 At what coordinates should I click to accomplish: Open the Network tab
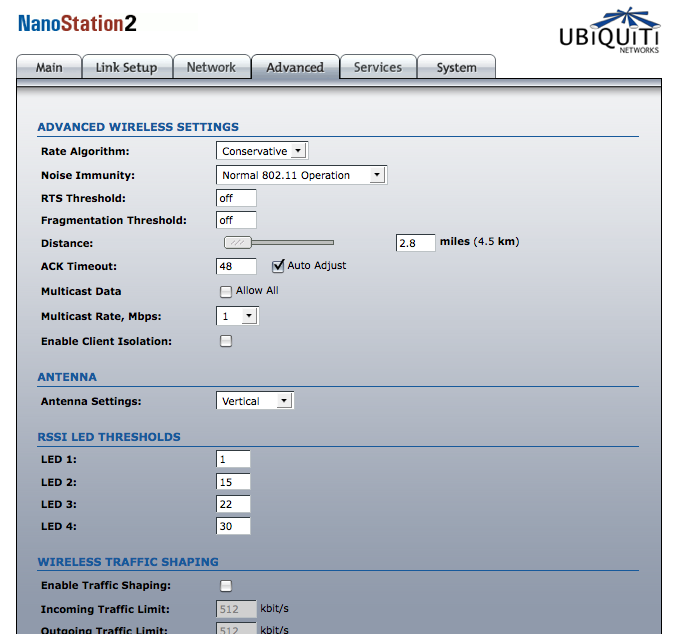click(x=211, y=67)
